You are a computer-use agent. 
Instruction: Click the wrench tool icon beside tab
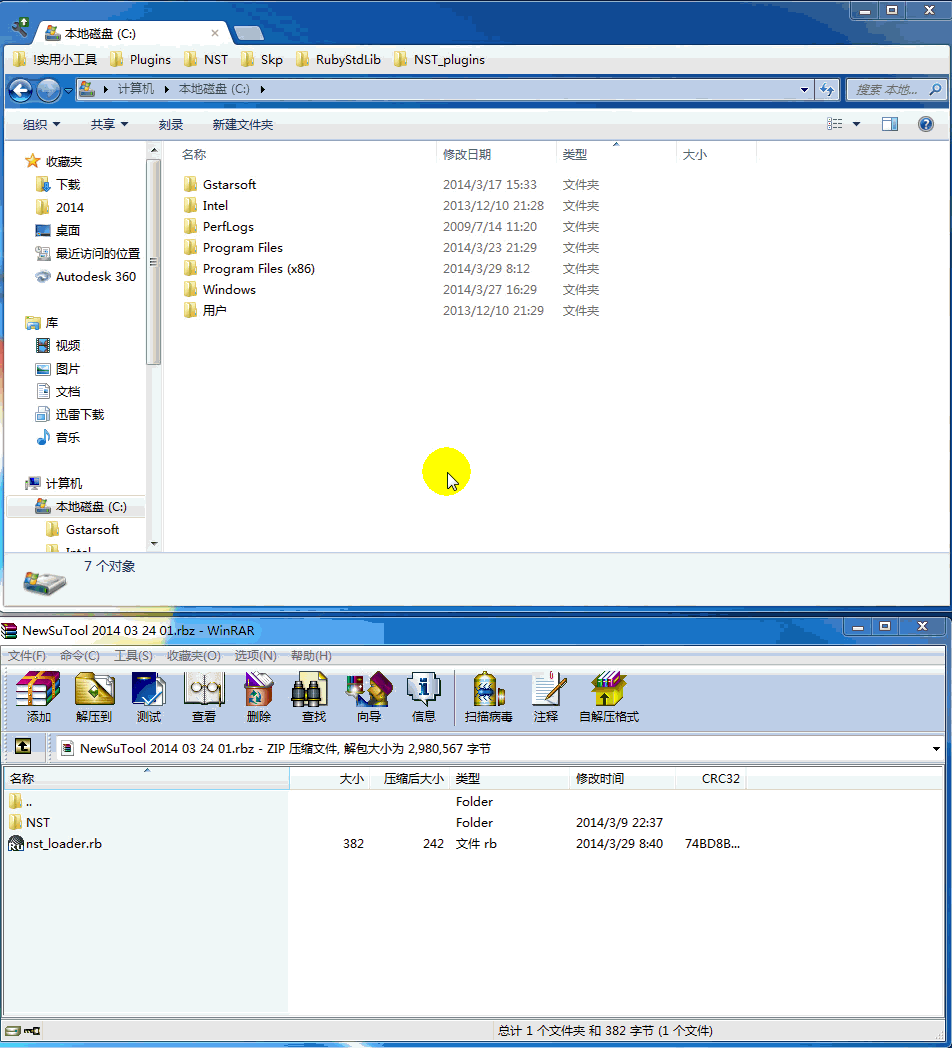[21, 27]
